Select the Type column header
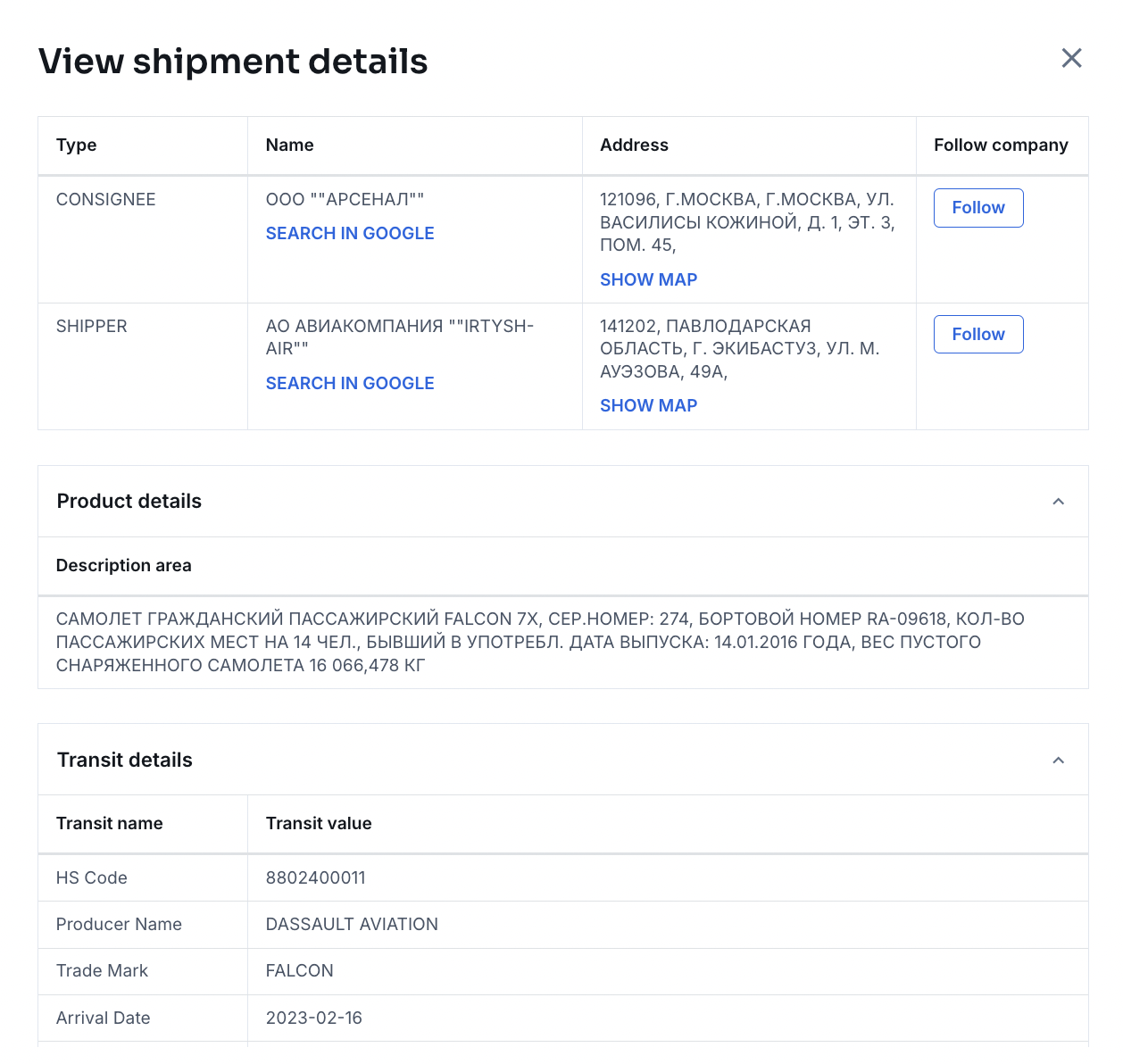 click(77, 145)
